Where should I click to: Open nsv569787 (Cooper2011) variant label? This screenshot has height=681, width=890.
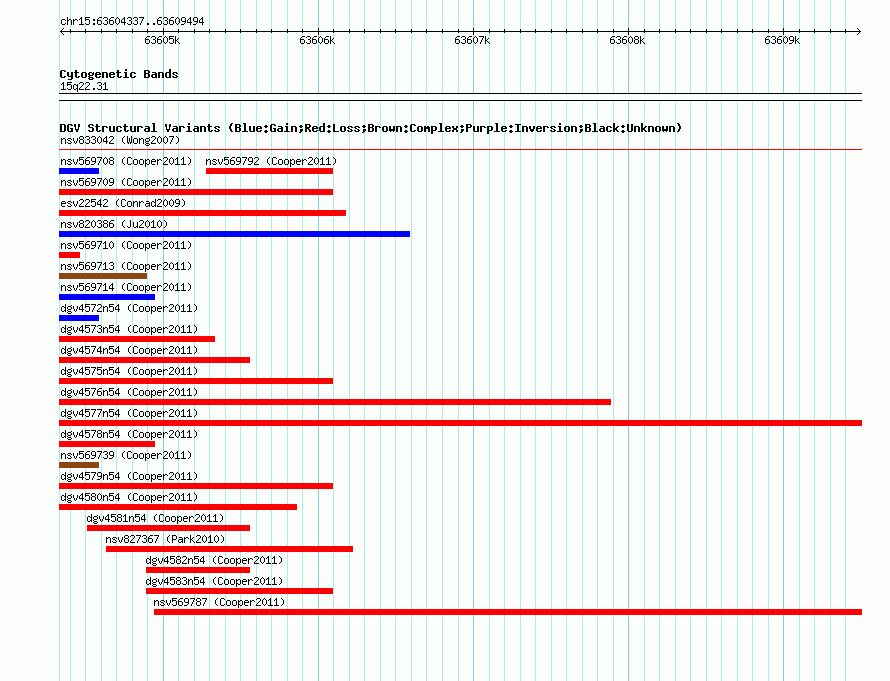click(x=219, y=602)
